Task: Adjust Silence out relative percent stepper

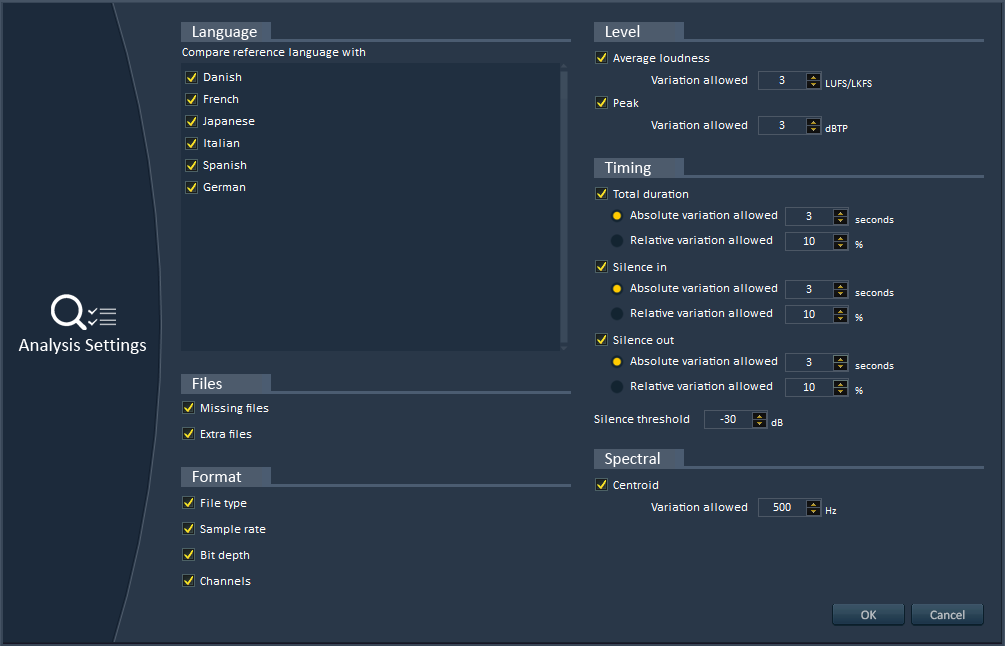Action: point(840,388)
